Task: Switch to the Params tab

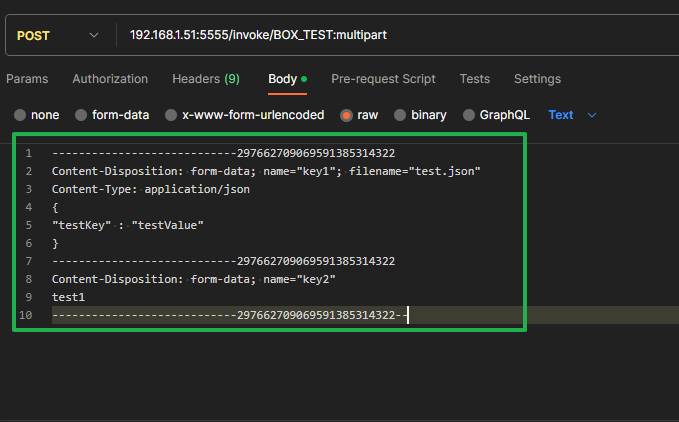Action: coord(26,79)
